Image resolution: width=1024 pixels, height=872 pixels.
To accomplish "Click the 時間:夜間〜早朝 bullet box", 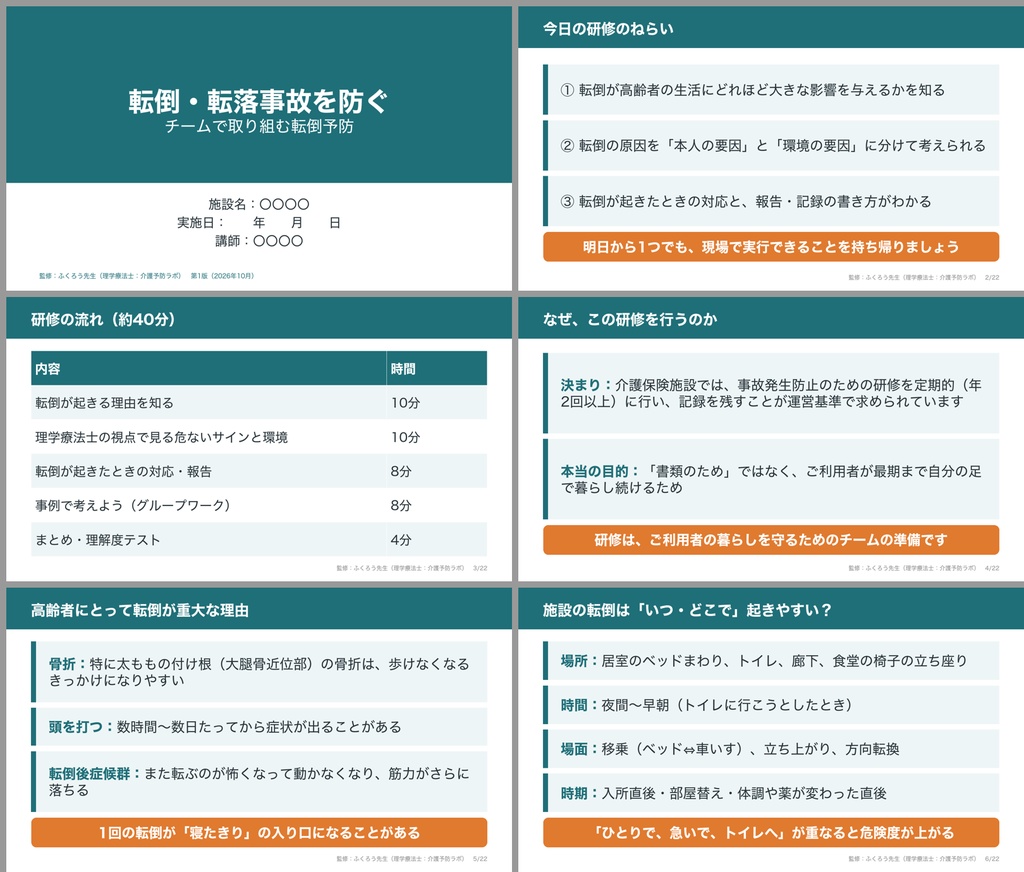I will pyautogui.click(x=771, y=705).
